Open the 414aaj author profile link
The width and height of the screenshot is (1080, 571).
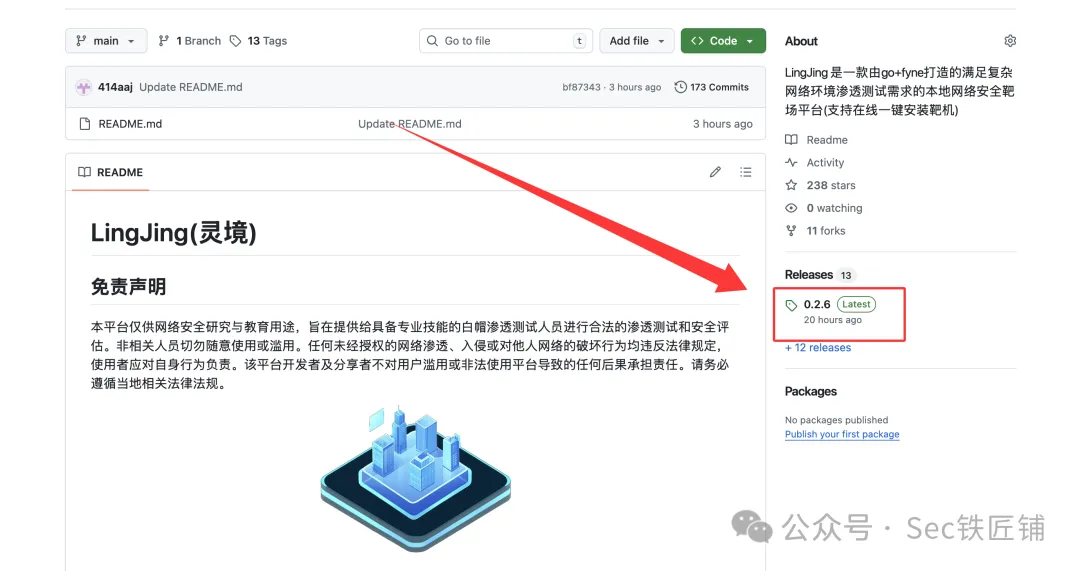(115, 87)
